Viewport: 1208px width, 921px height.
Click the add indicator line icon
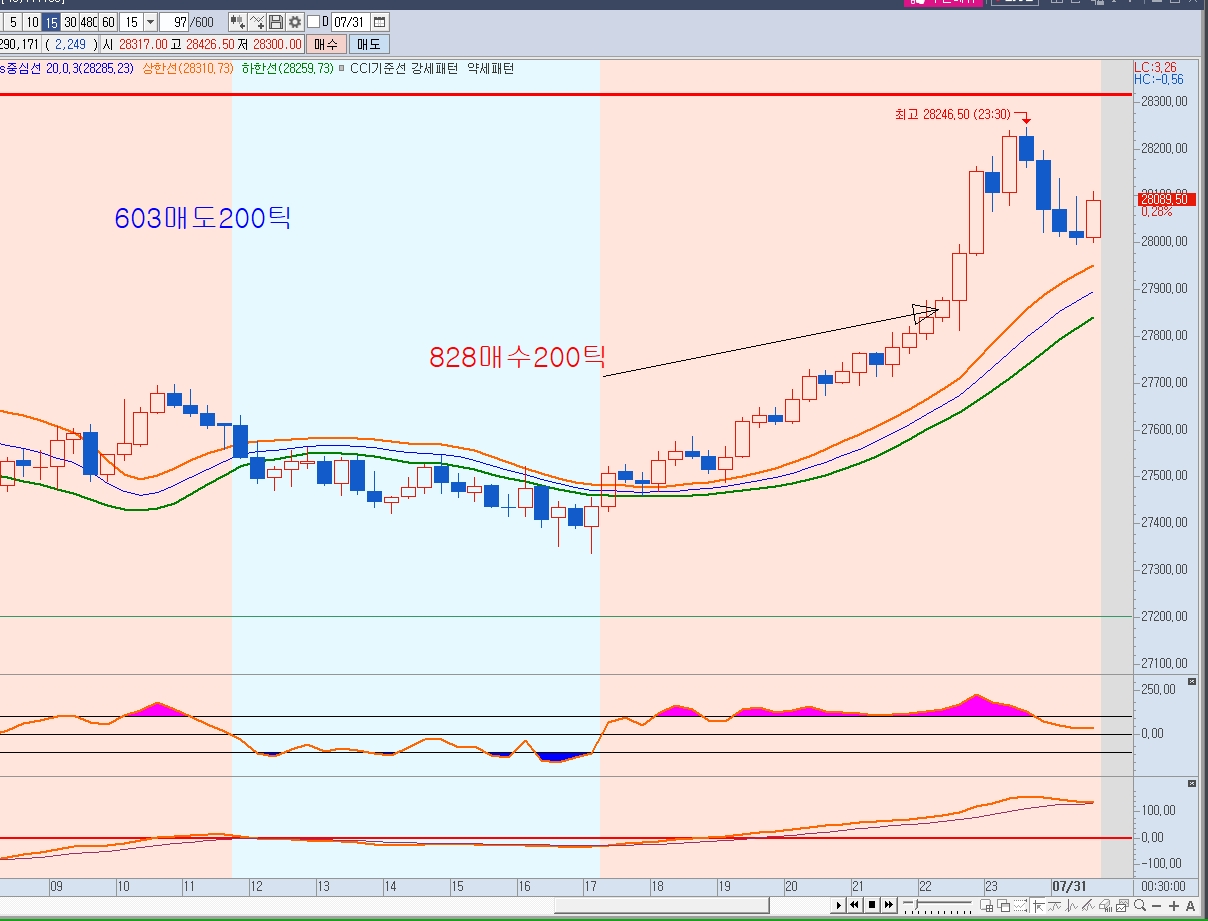click(x=257, y=21)
